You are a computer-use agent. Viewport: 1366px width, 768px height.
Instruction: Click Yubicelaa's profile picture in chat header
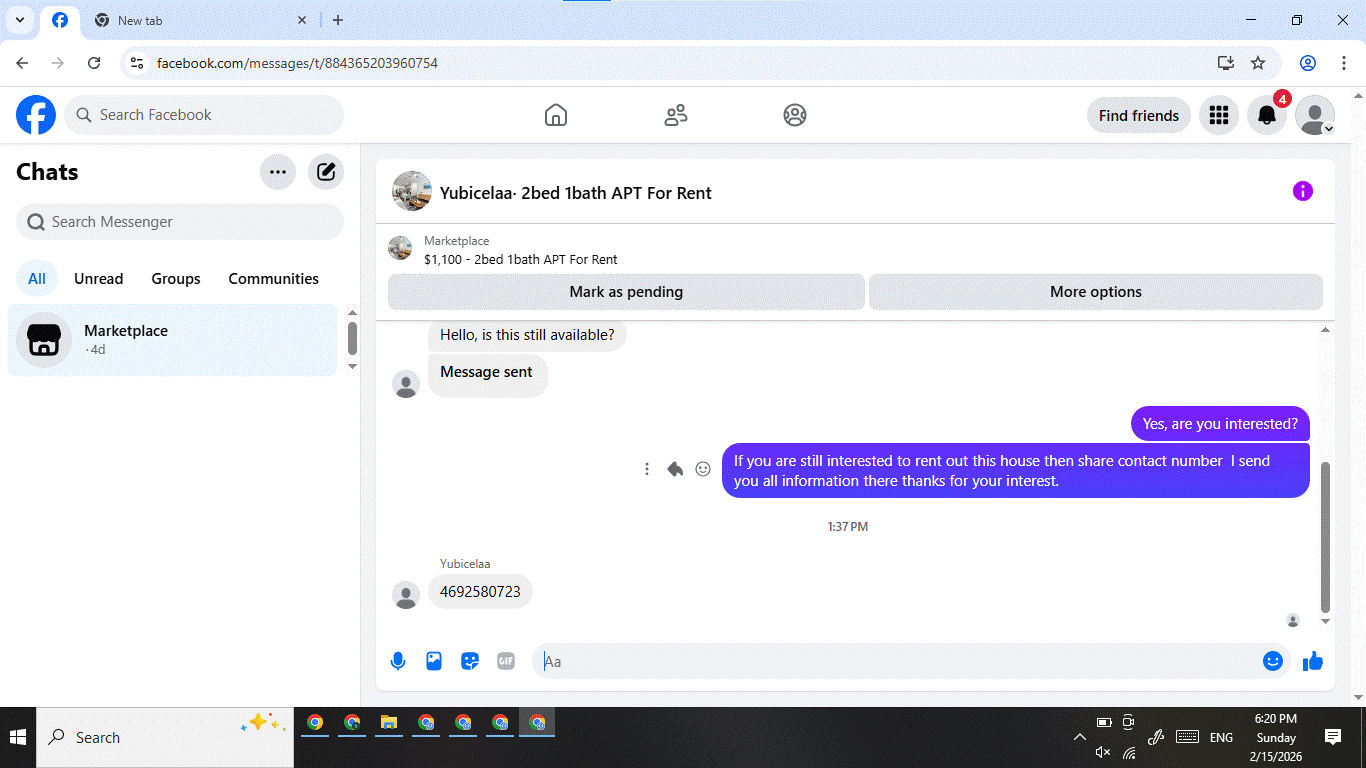coord(412,191)
